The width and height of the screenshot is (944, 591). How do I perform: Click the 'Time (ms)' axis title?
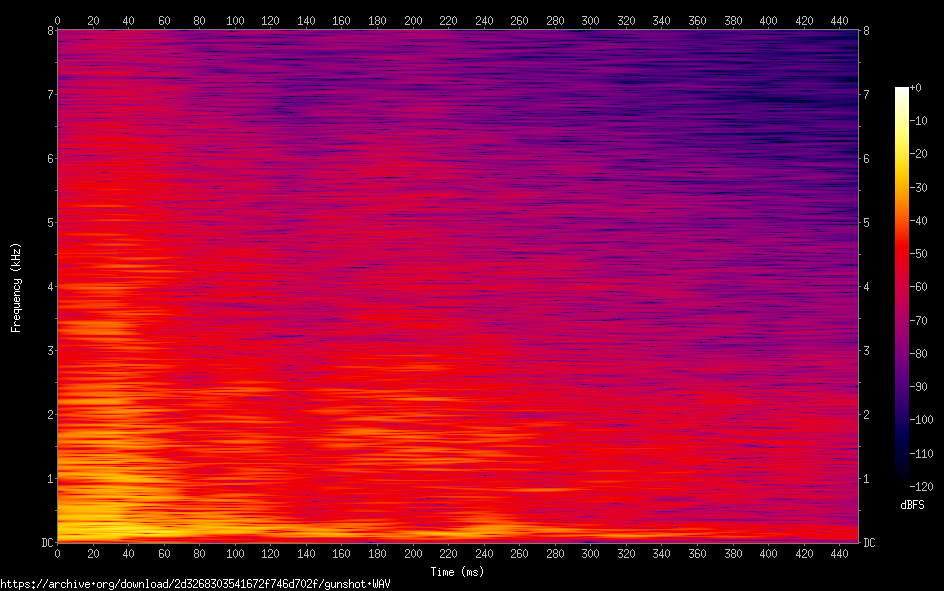tap(457, 572)
